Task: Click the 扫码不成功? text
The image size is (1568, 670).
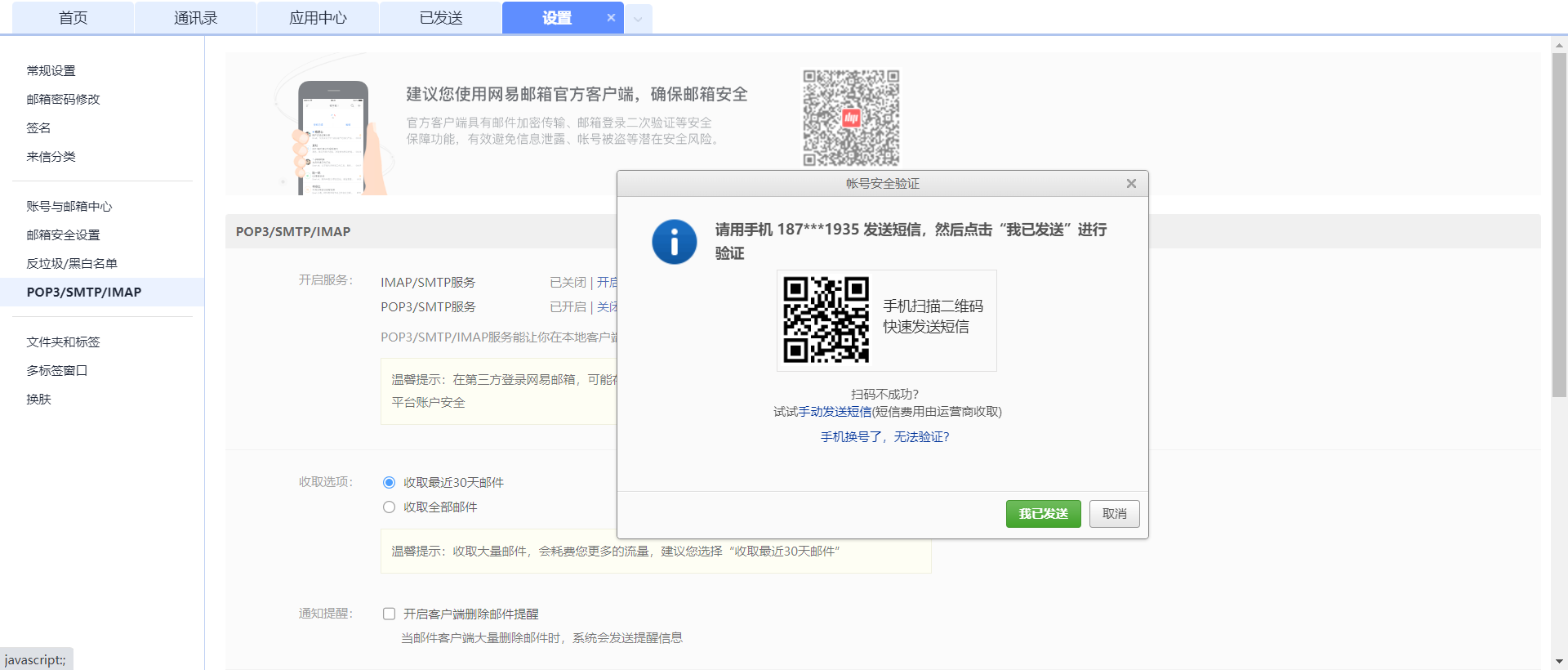Action: point(884,394)
